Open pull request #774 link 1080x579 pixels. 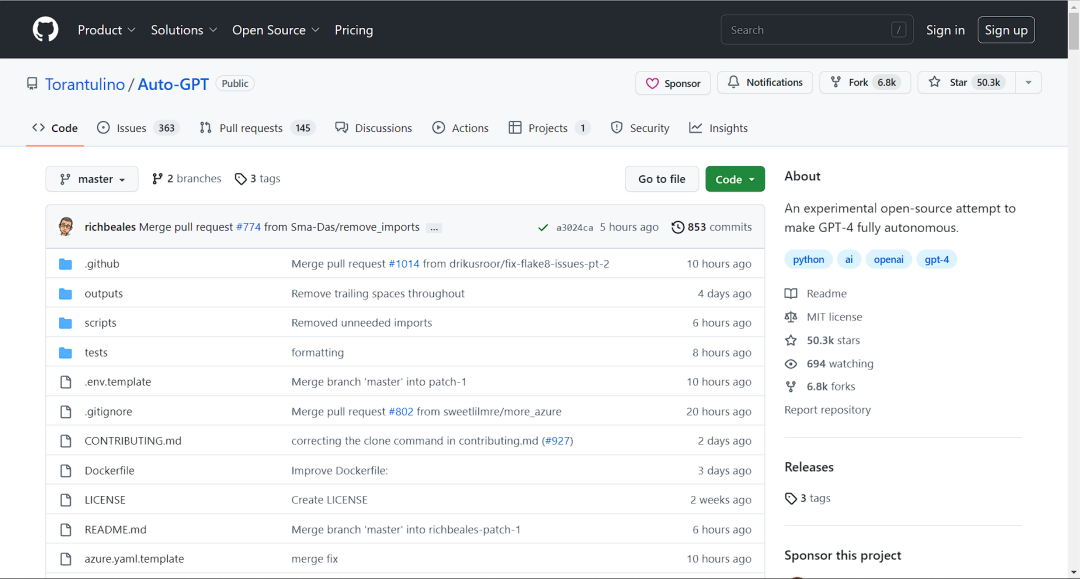[248, 227]
